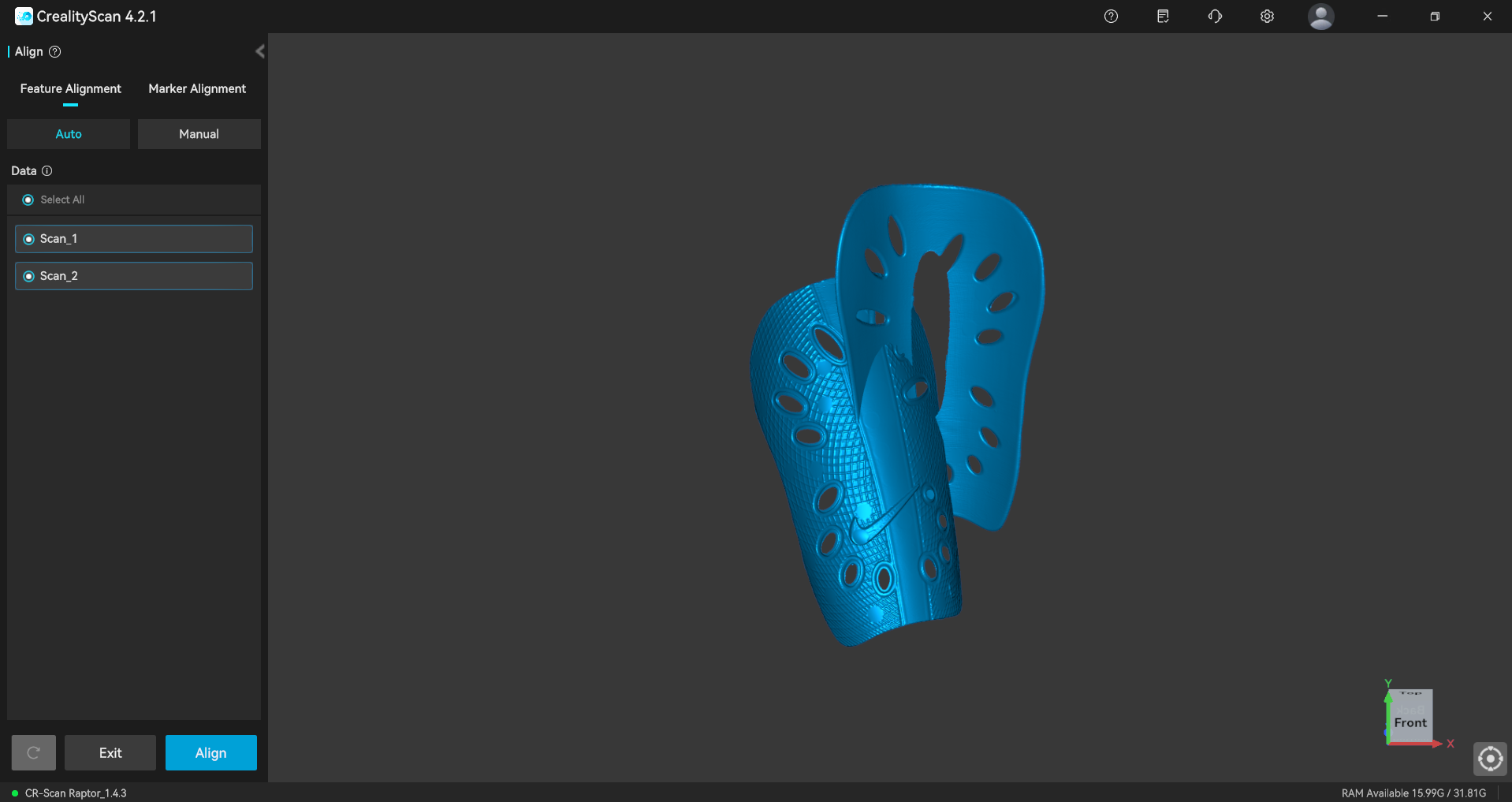Click the CR-Scan Raptor_1.4.3 status text
Image resolution: width=1512 pixels, height=802 pixels.
click(76, 793)
